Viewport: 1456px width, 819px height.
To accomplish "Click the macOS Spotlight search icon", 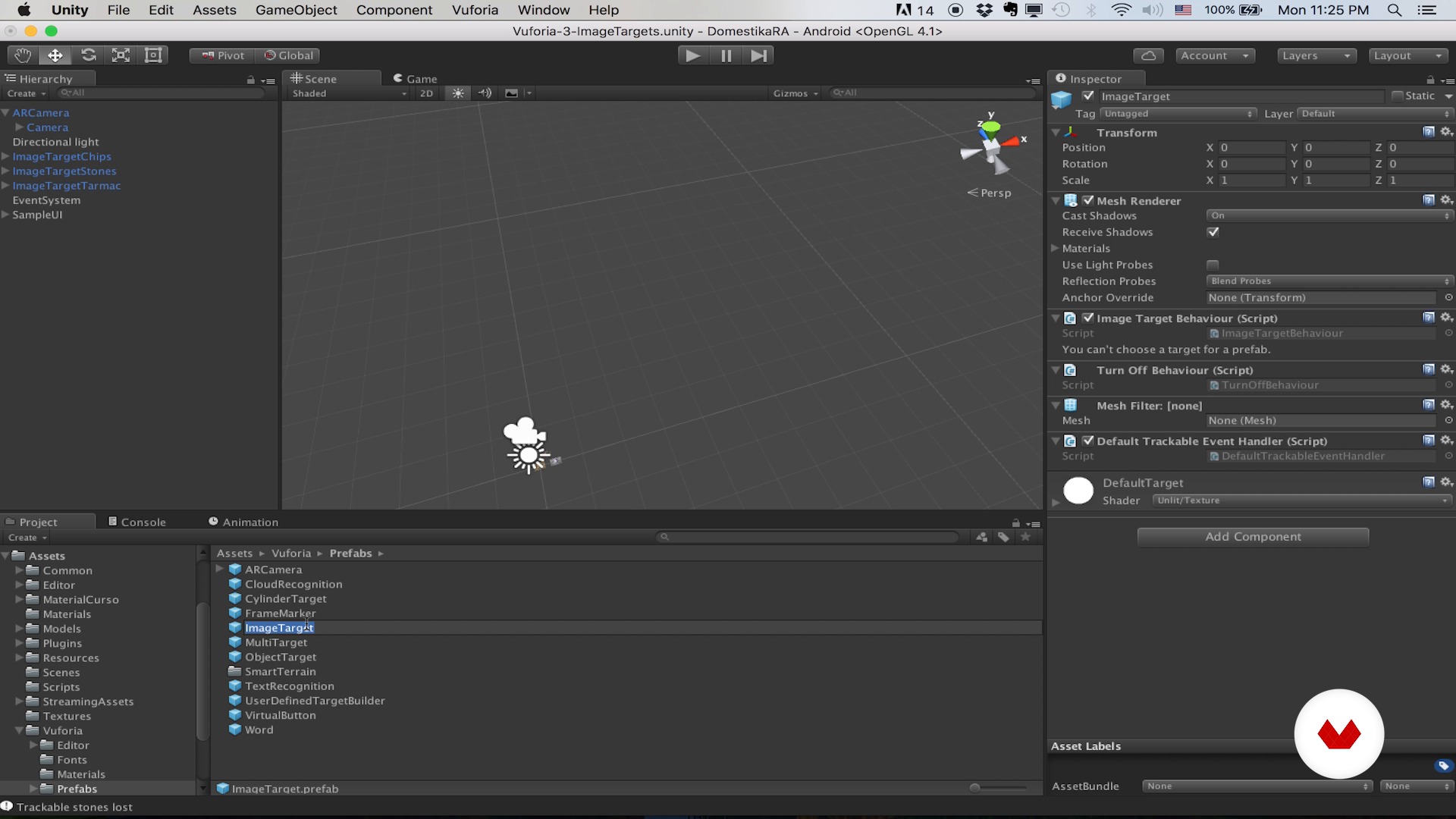I will [x=1394, y=10].
